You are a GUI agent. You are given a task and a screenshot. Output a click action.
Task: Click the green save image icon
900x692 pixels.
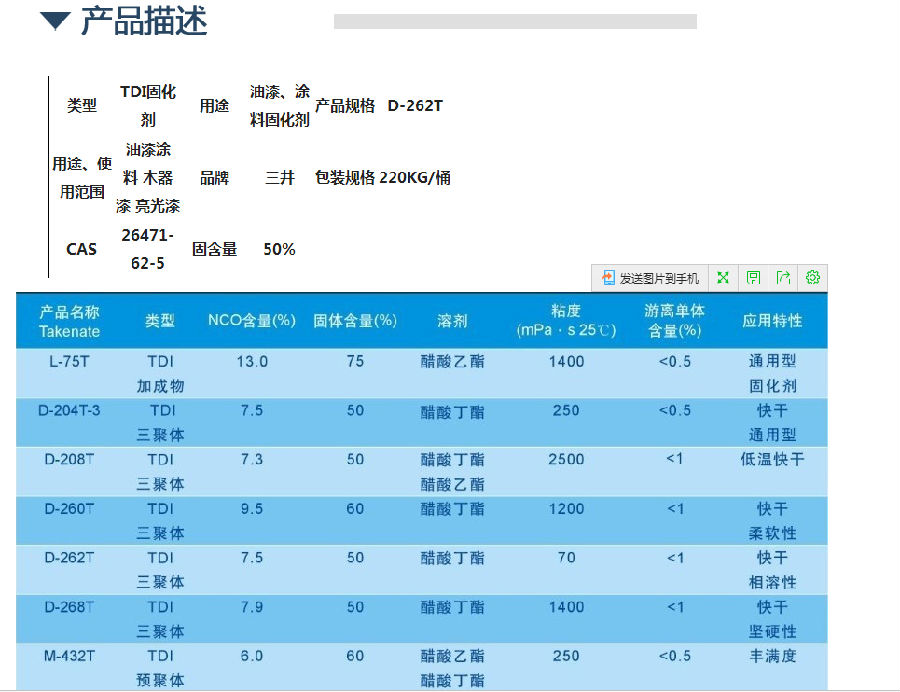(753, 278)
